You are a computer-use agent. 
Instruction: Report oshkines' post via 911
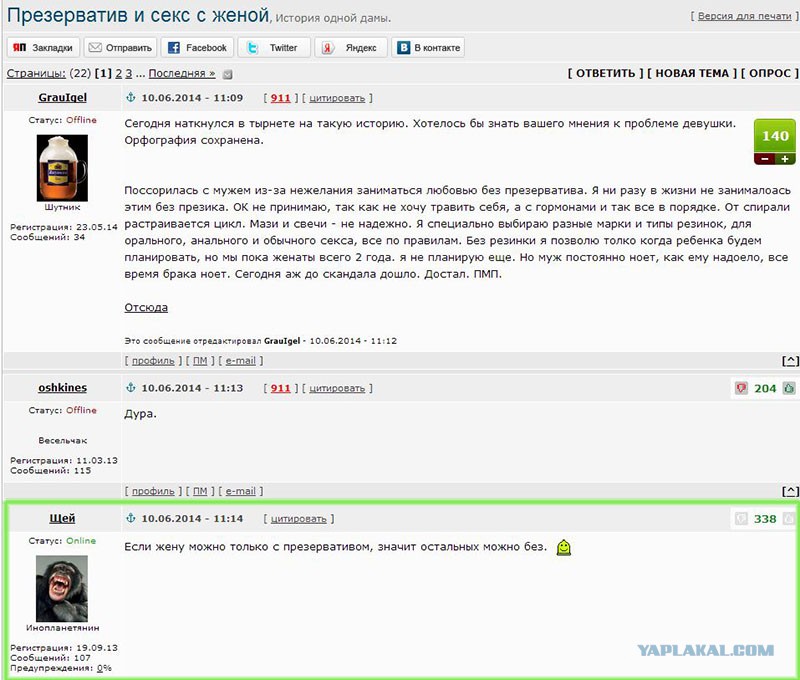(x=280, y=388)
